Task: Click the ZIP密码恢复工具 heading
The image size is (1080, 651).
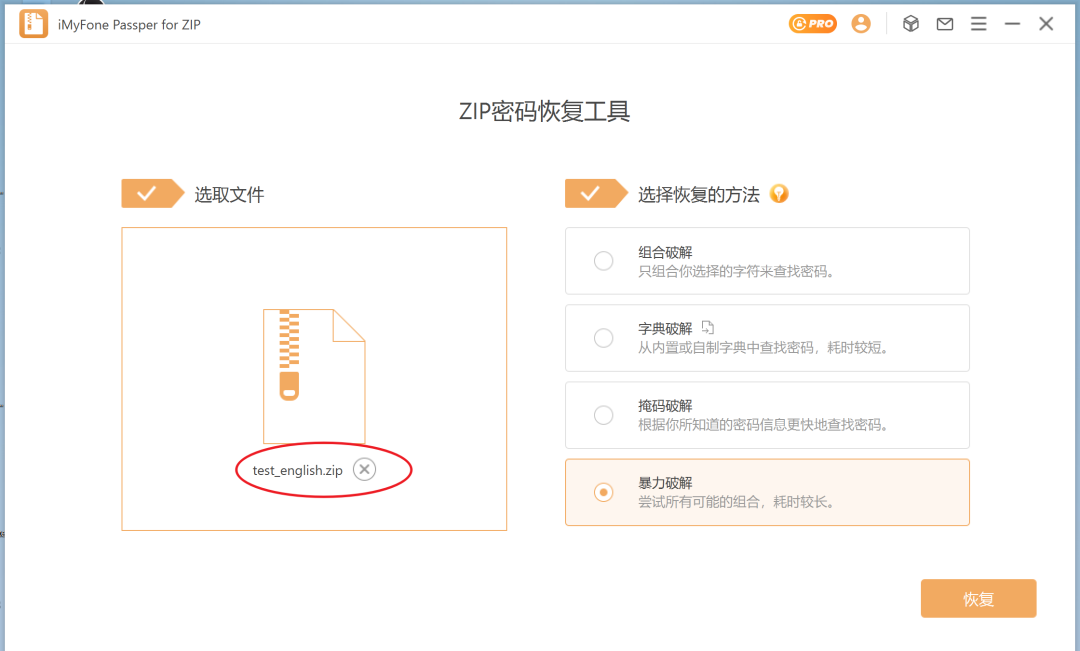Action: coord(544,112)
